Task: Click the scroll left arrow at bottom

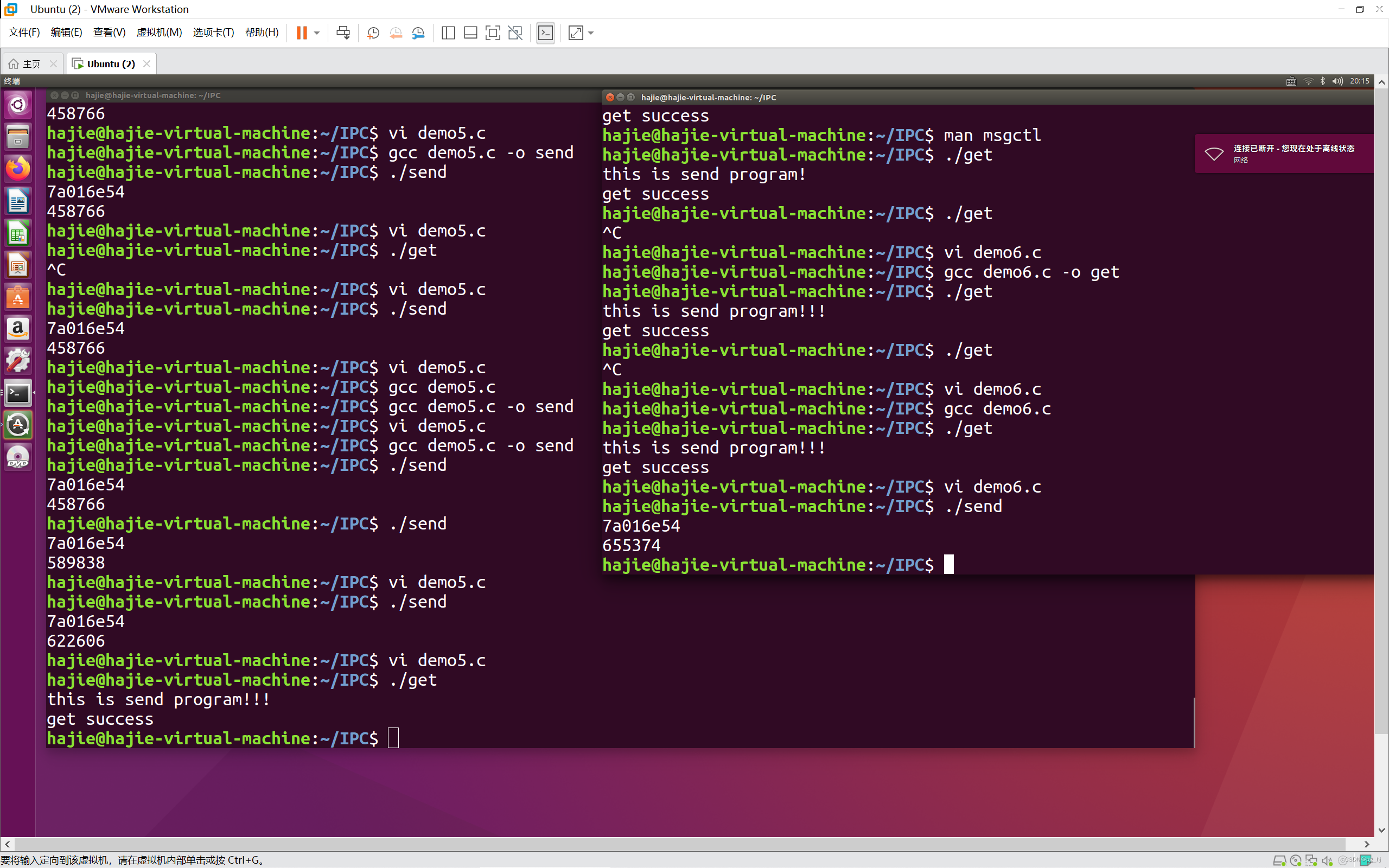Action: 8,845
